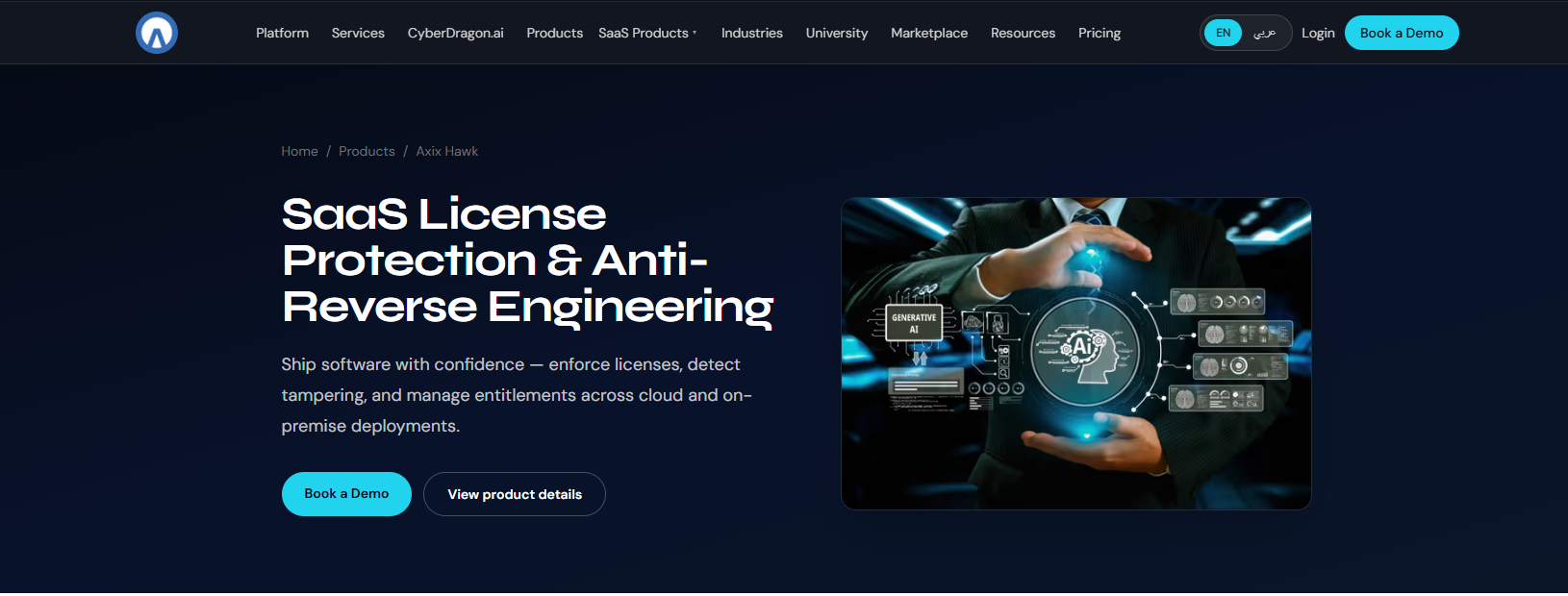
Task: Open the Pricing page
Action: [1100, 33]
